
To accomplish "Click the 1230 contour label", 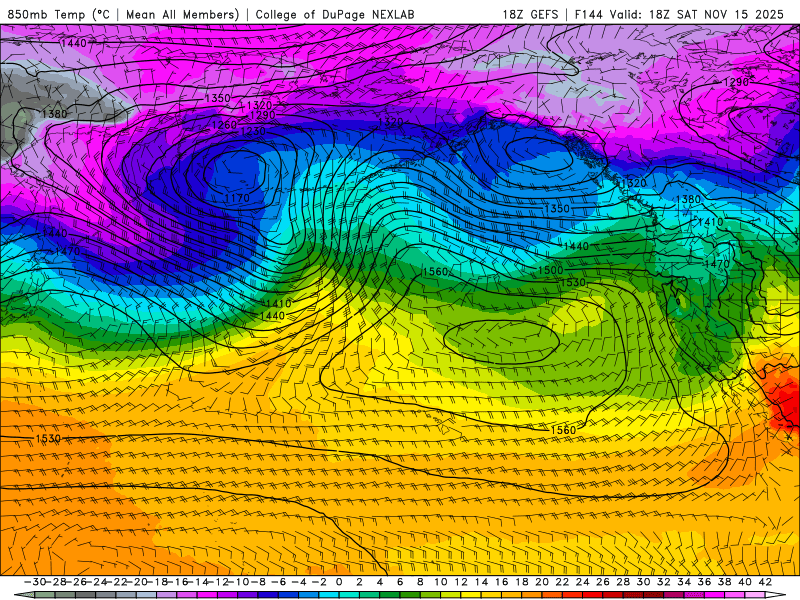I will click(x=253, y=131).
